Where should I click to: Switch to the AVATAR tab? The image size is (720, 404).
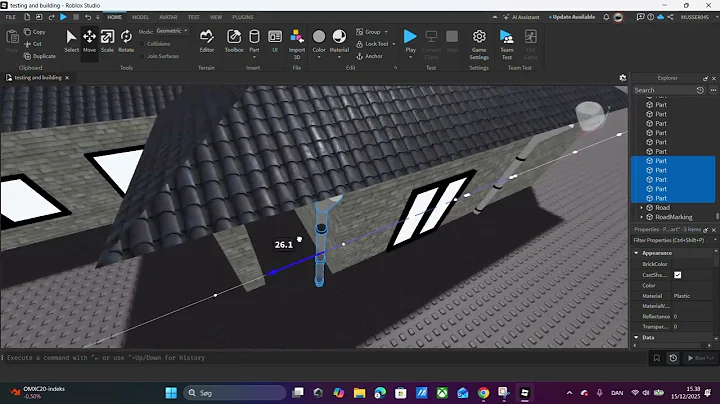click(168, 17)
